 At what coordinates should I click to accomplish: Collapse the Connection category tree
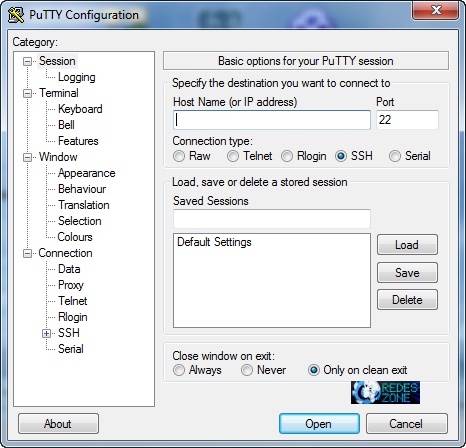click(27, 254)
